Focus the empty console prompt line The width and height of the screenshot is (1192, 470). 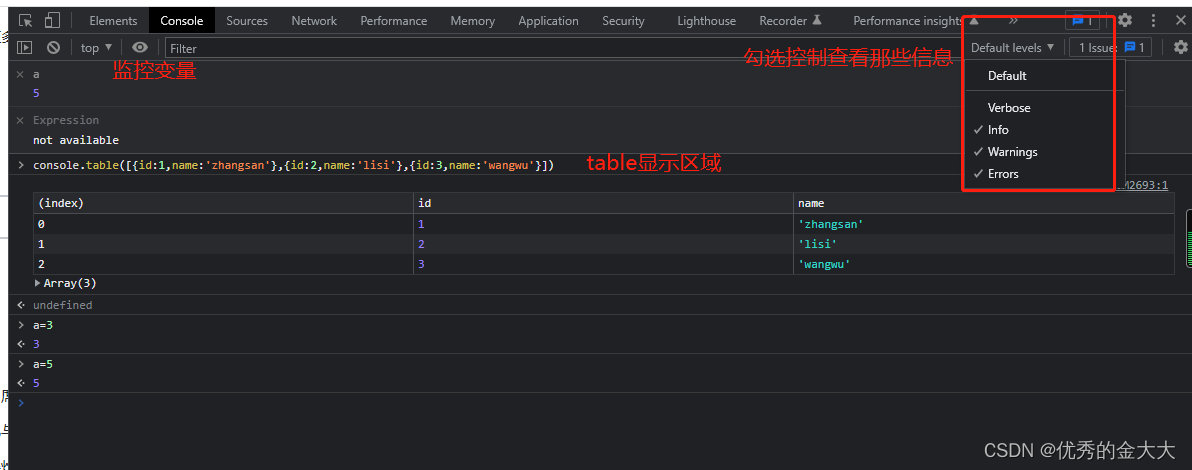(x=601, y=402)
